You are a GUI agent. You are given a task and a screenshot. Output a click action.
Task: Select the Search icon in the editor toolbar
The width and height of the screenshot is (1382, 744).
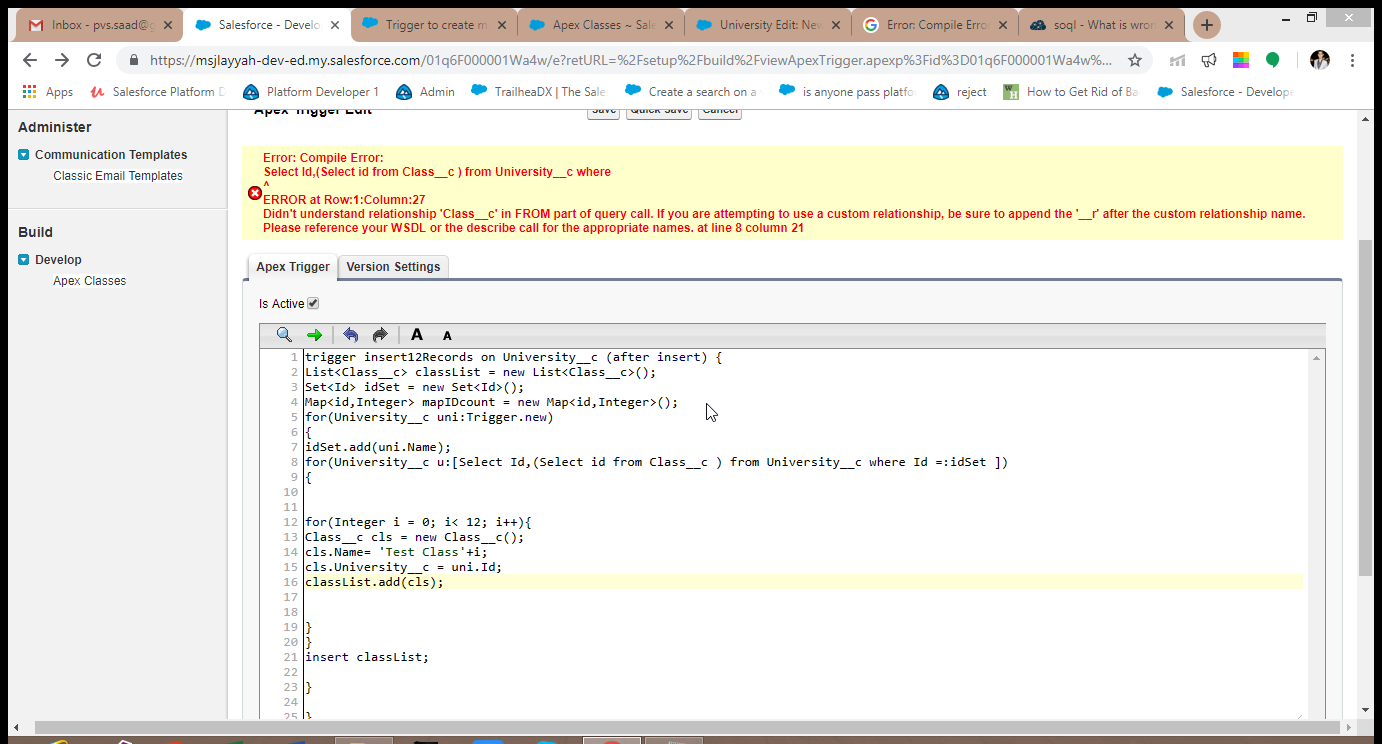[284, 334]
